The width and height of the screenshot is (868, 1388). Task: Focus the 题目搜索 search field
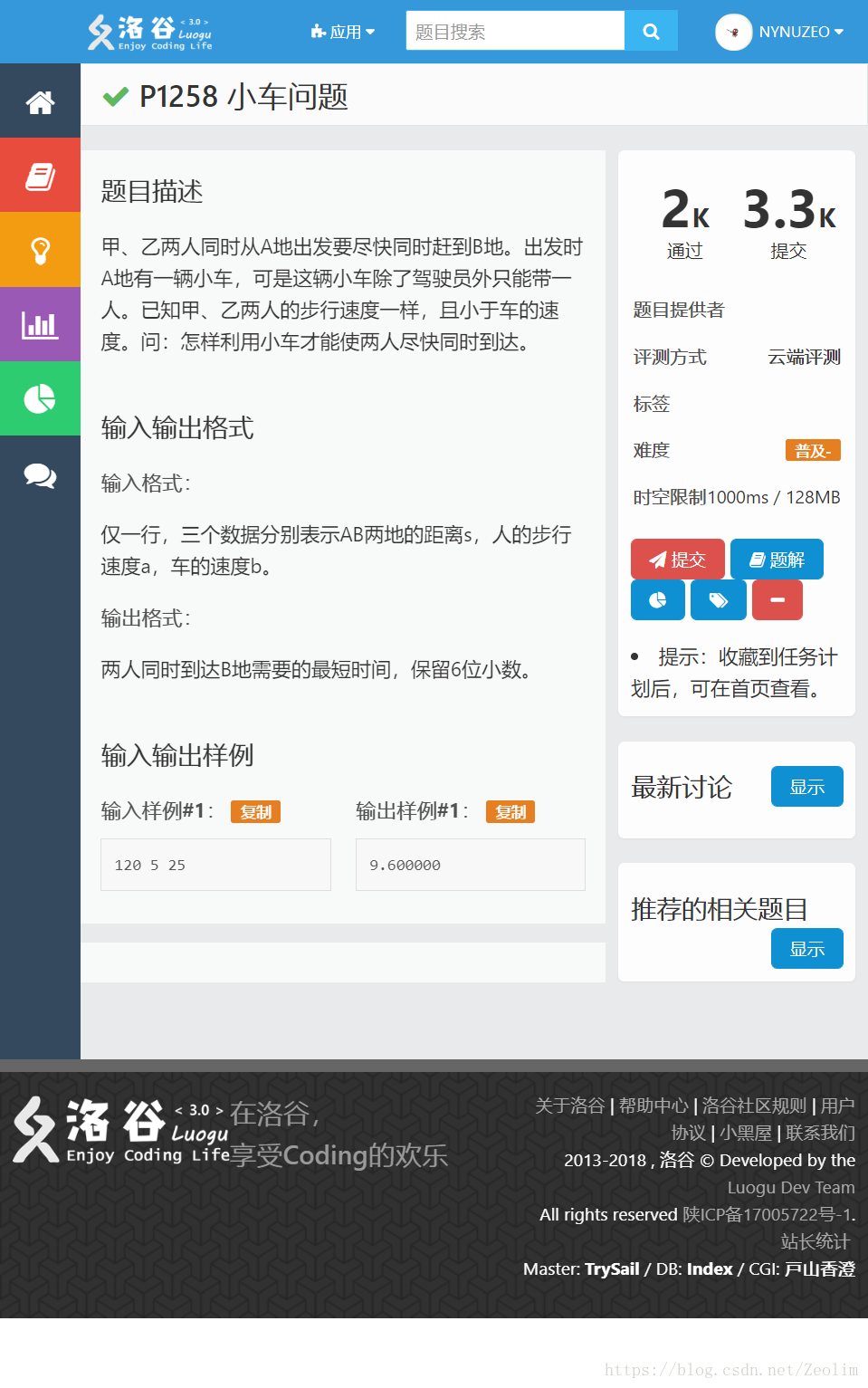tap(515, 31)
